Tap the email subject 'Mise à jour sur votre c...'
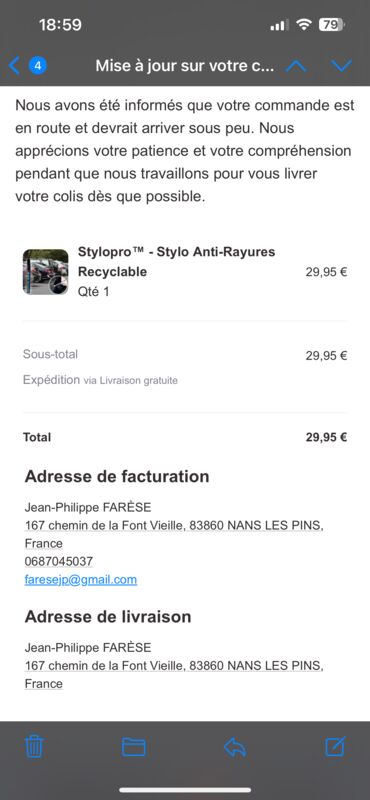 pos(185,66)
